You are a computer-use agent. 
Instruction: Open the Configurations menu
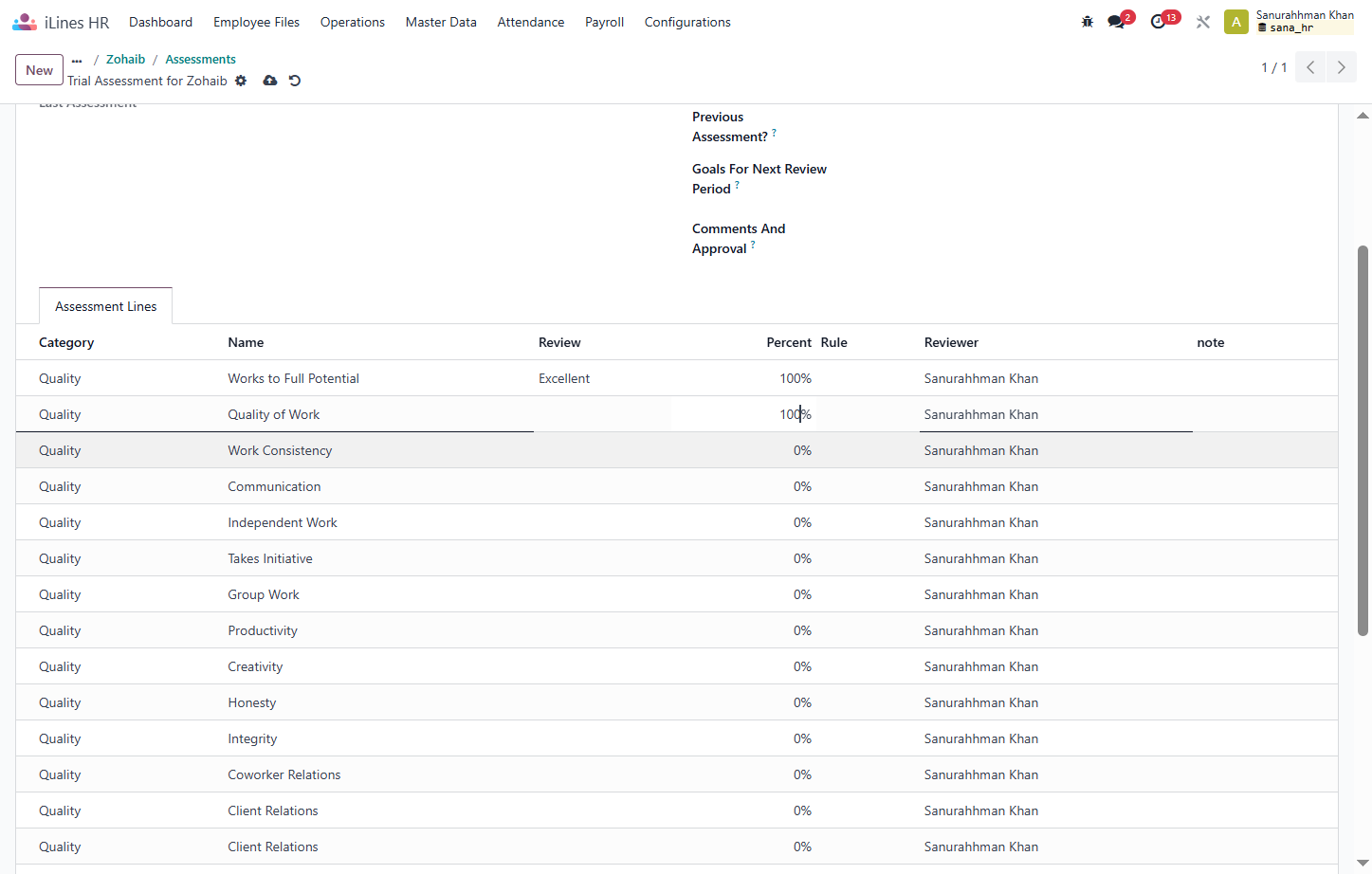pos(687,22)
